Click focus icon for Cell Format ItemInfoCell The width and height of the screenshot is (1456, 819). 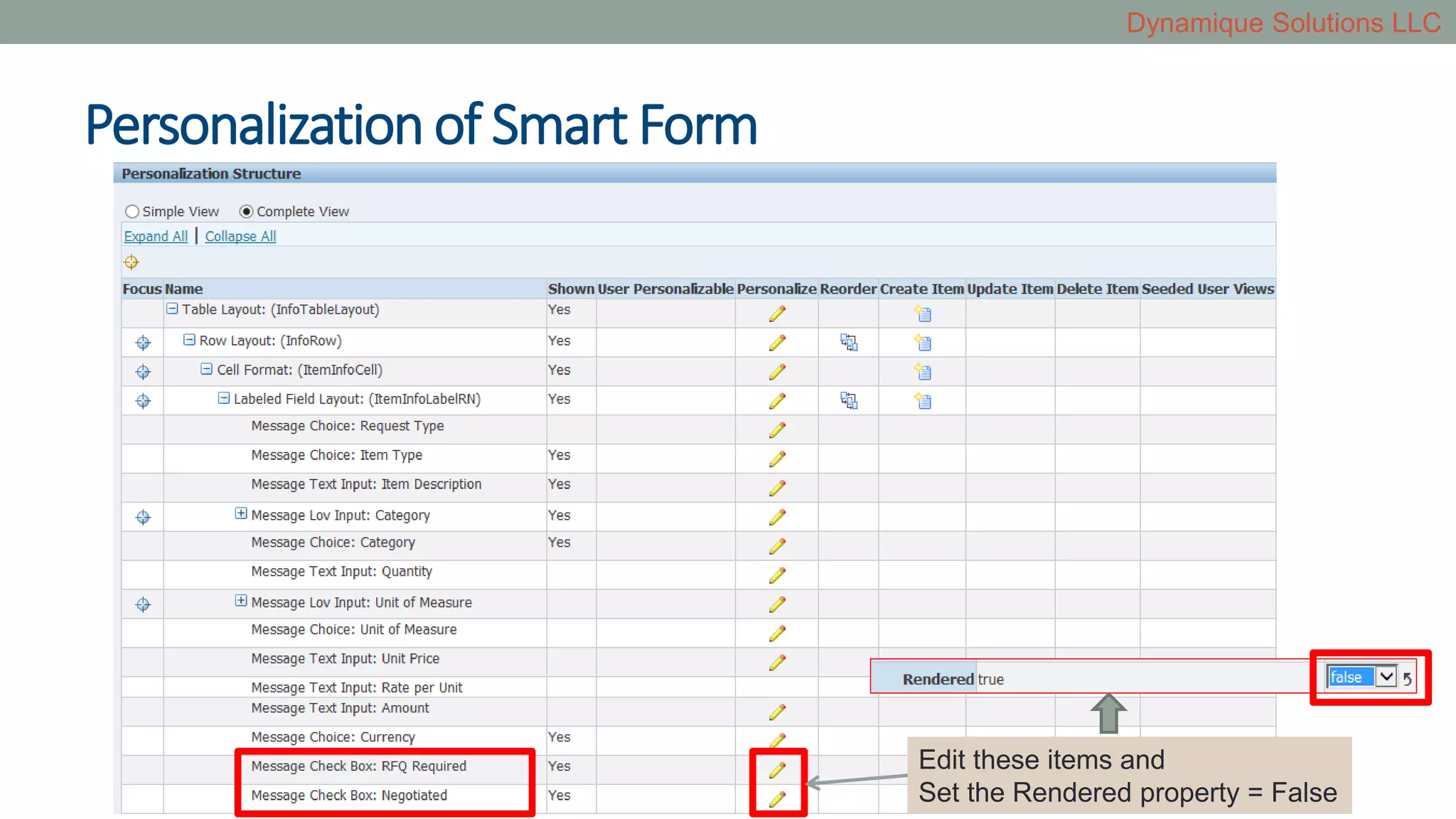(143, 372)
